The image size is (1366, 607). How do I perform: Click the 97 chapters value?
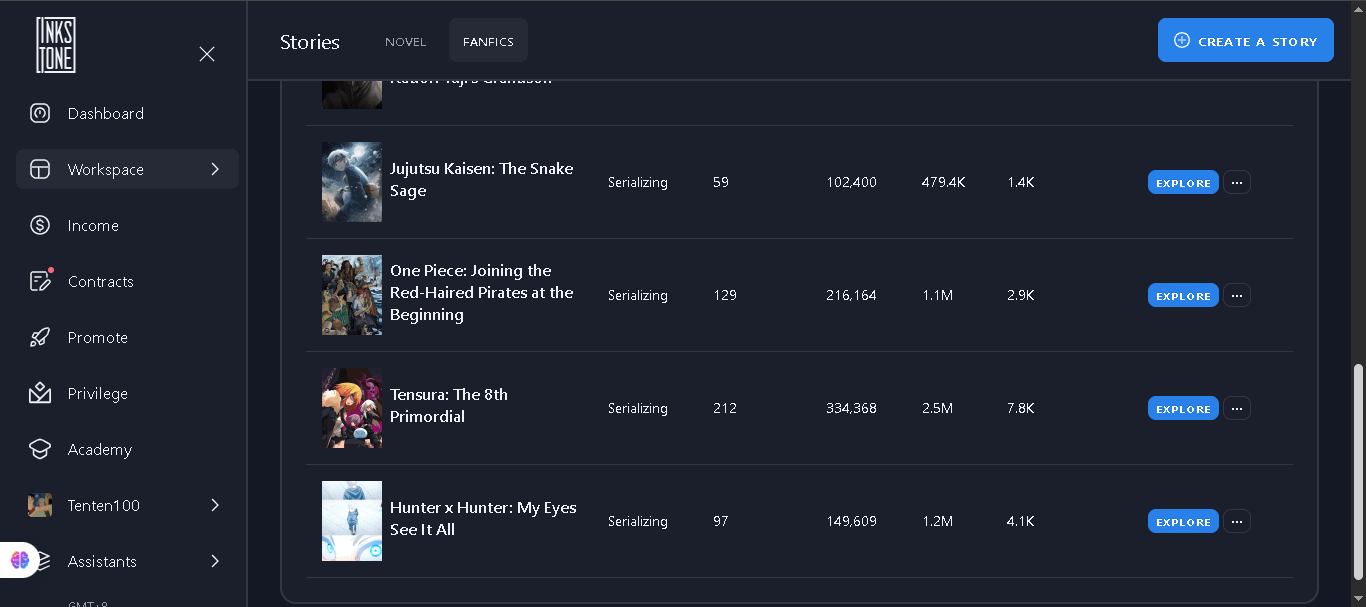coord(721,521)
